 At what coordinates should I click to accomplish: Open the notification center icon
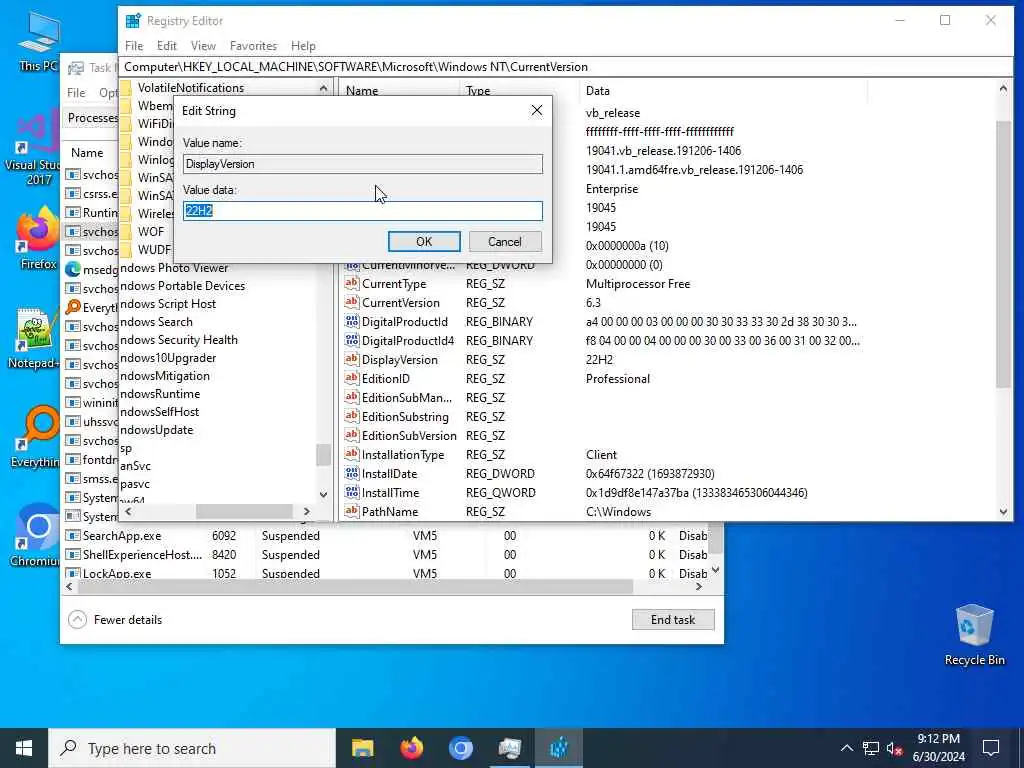[x=991, y=748]
